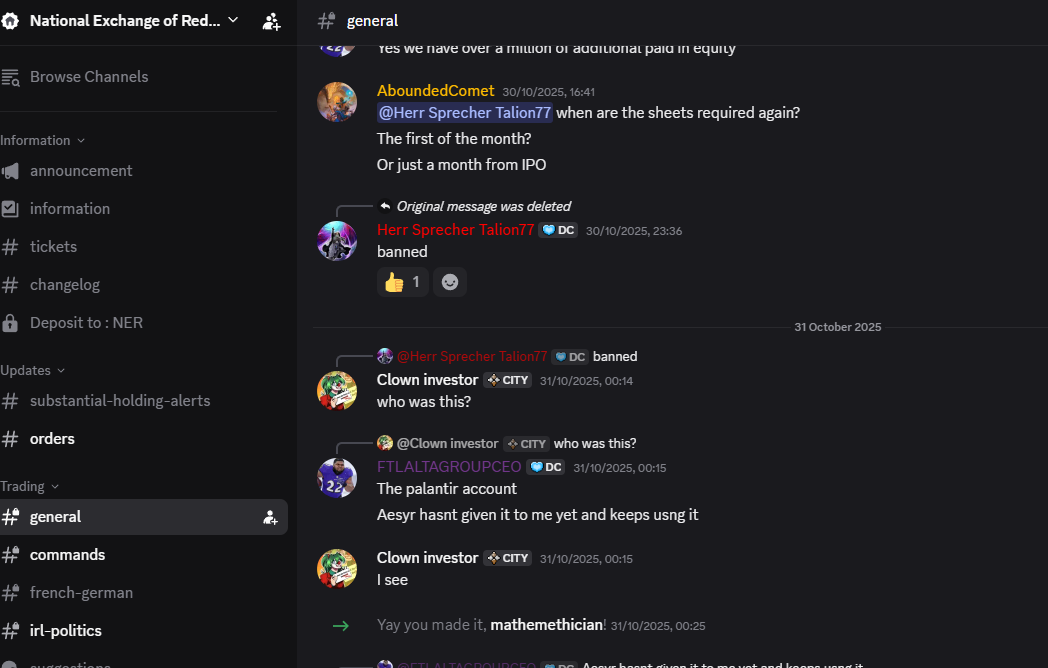Collapse the Updates category
This screenshot has width=1048, height=668.
pos(32,370)
